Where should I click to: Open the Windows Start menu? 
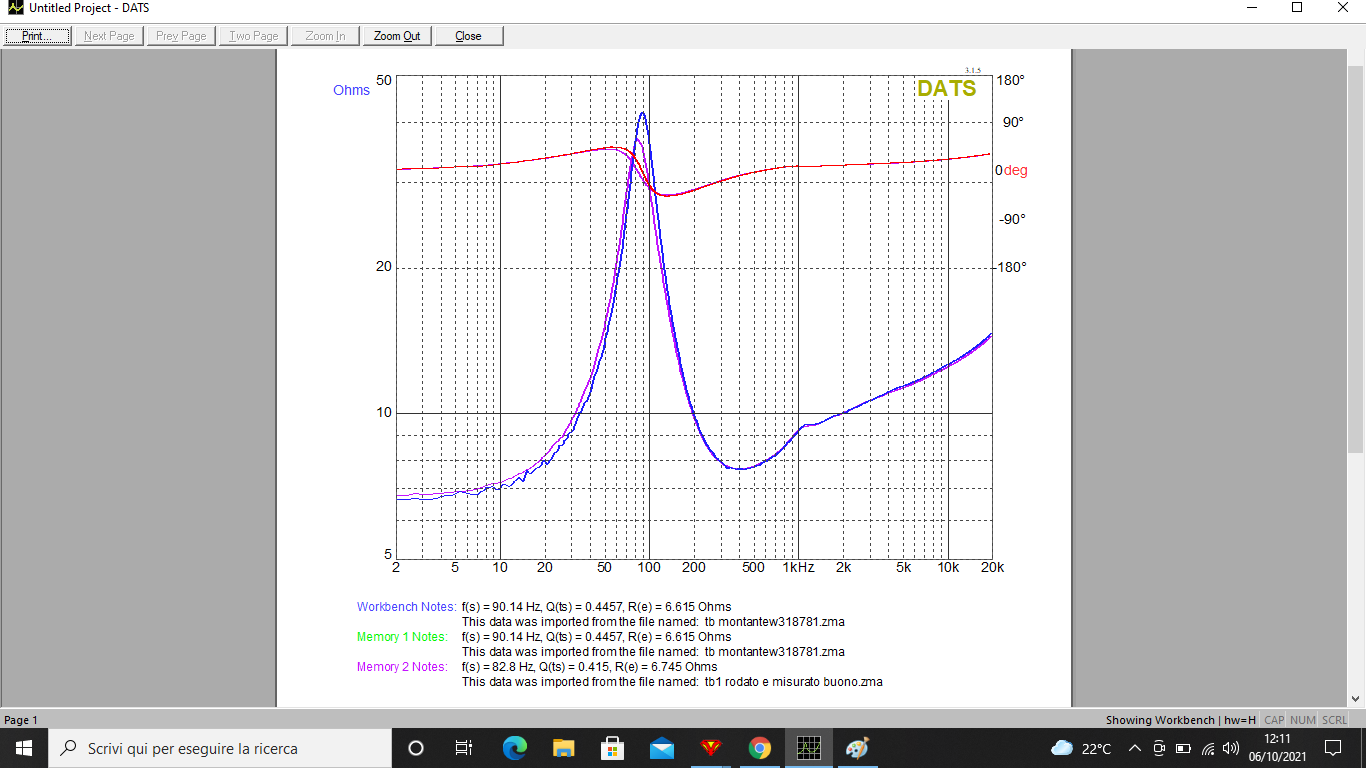24,748
